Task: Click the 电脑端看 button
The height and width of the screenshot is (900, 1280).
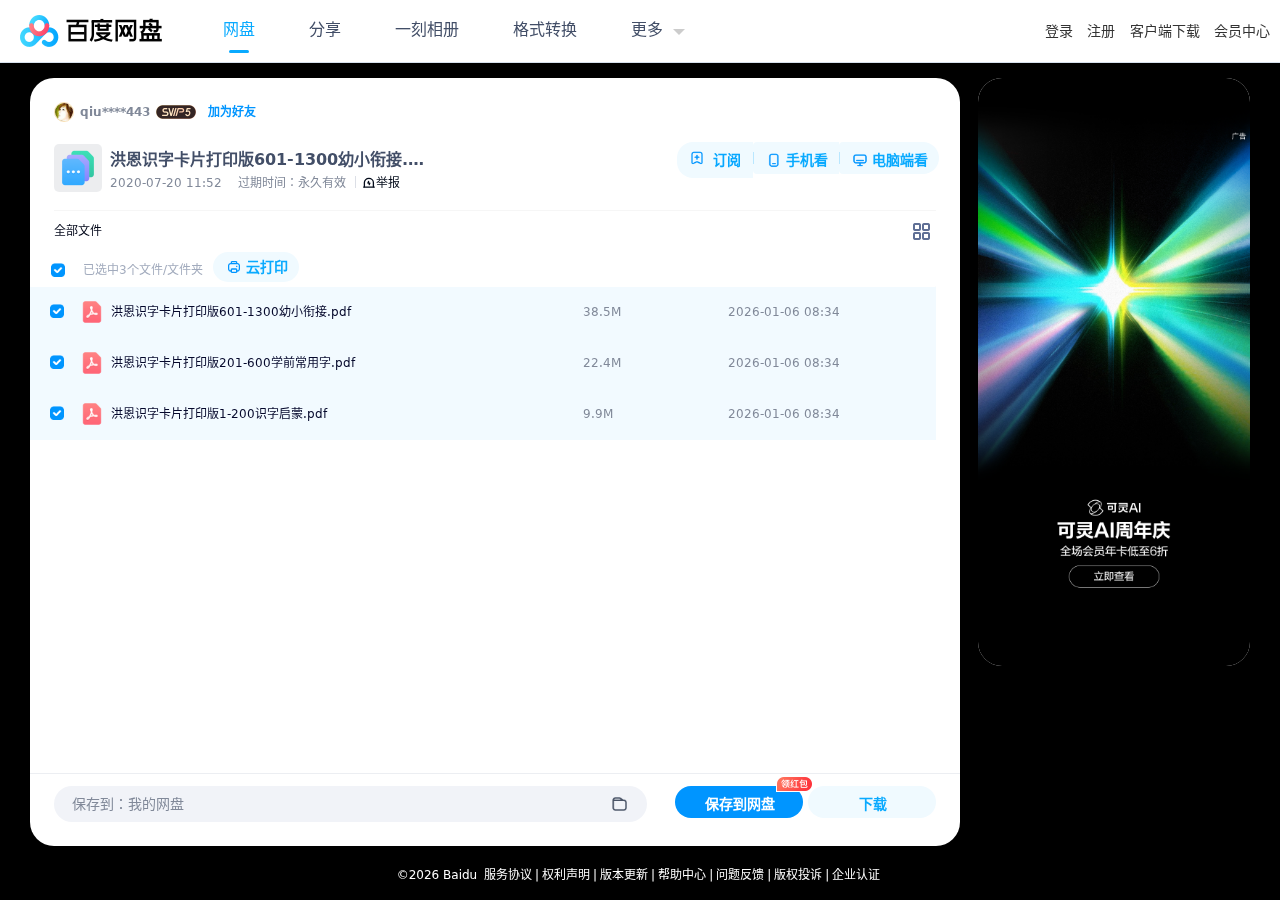Action: pos(890,160)
